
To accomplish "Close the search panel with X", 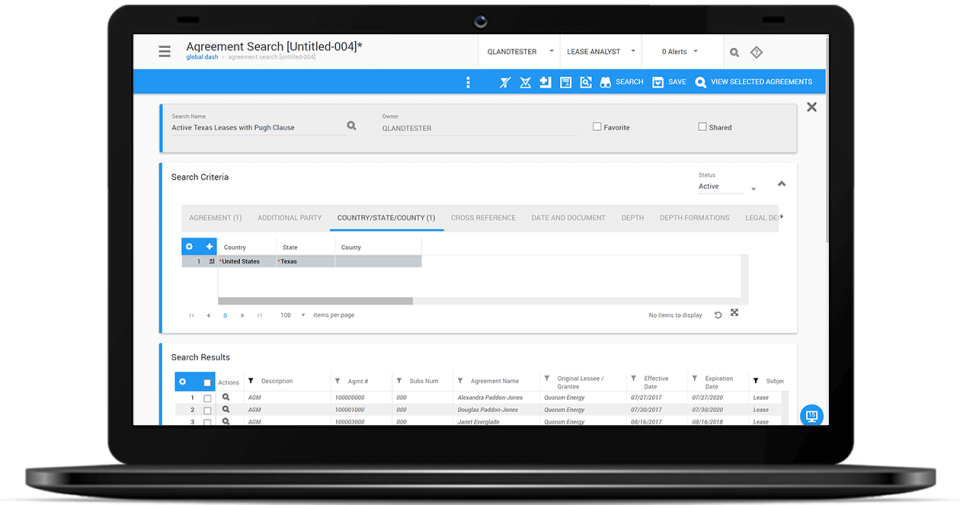I will tap(812, 107).
